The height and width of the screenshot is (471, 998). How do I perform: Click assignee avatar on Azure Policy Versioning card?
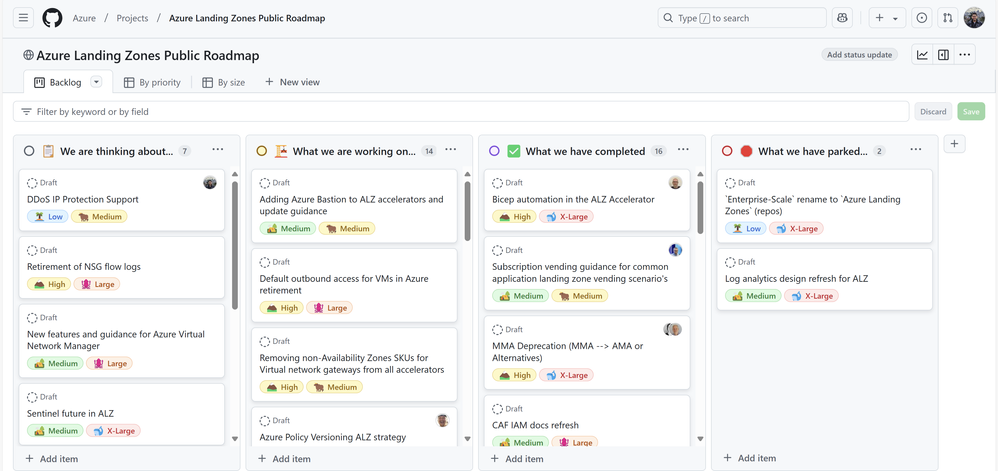(442, 420)
